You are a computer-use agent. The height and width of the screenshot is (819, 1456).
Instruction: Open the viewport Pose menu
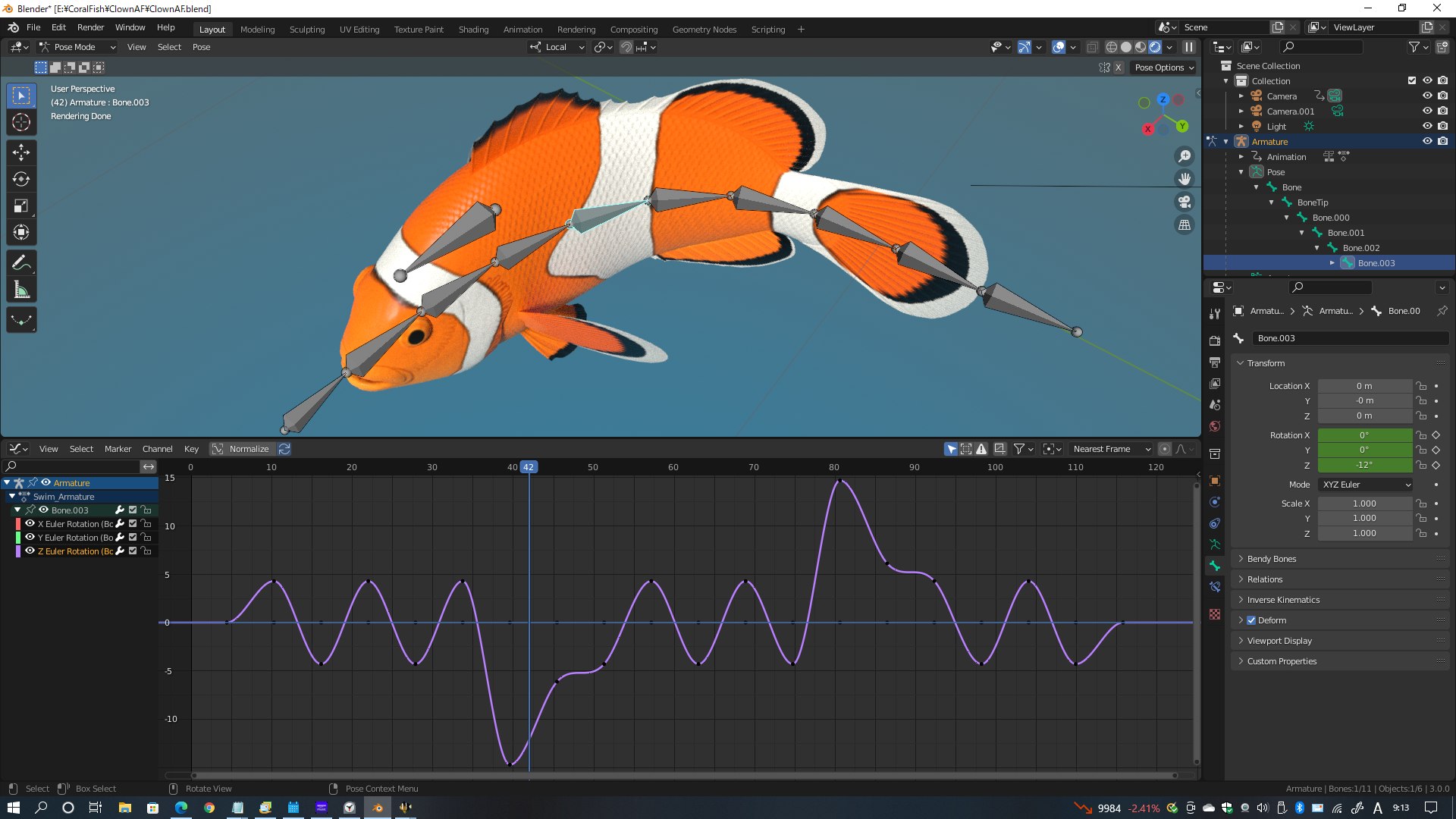[x=201, y=47]
